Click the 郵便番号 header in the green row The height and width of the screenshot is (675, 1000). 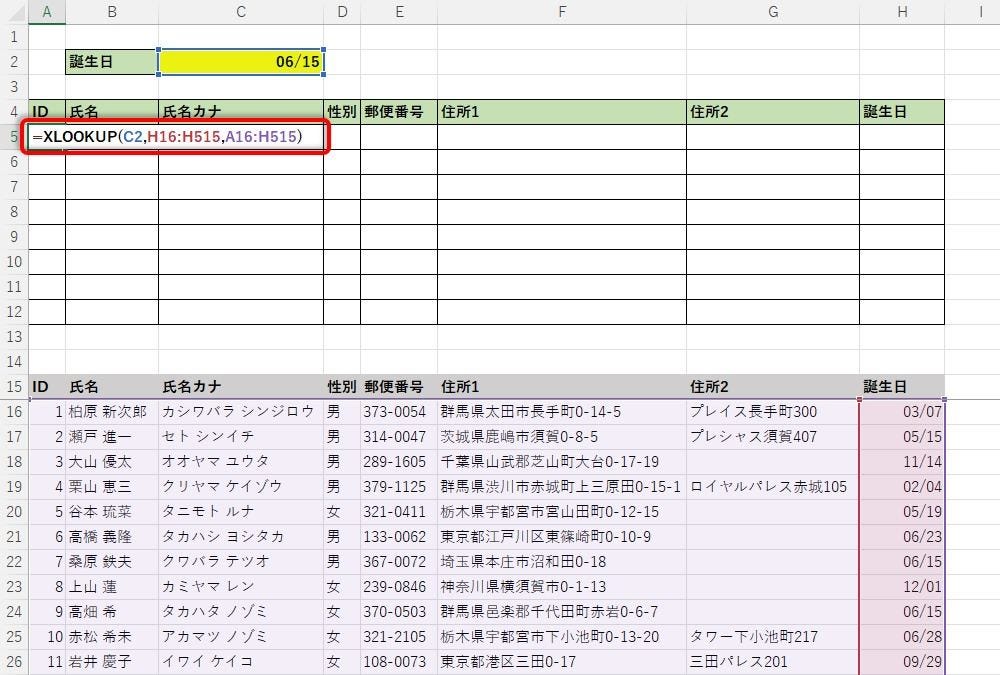398,112
